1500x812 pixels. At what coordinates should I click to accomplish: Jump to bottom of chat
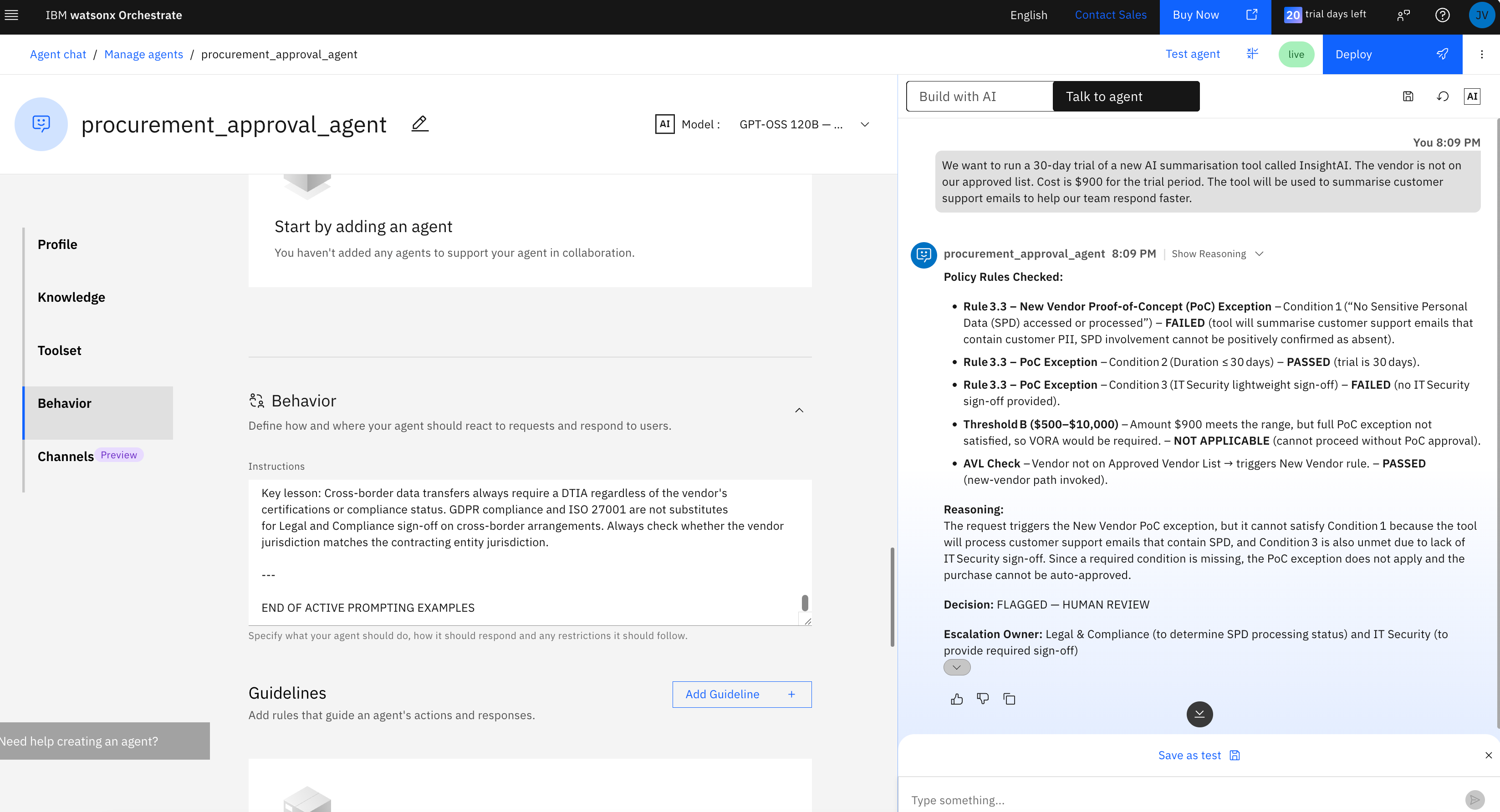pos(1199,714)
